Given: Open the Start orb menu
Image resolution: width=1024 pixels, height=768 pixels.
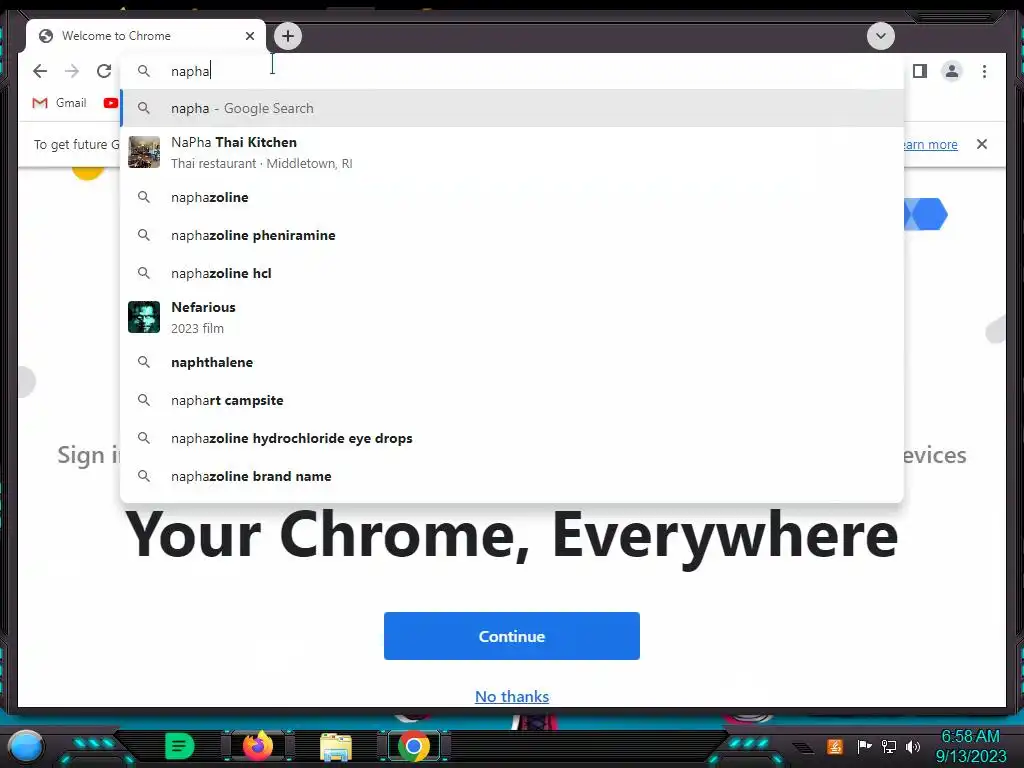Looking at the screenshot, I should pyautogui.click(x=26, y=746).
